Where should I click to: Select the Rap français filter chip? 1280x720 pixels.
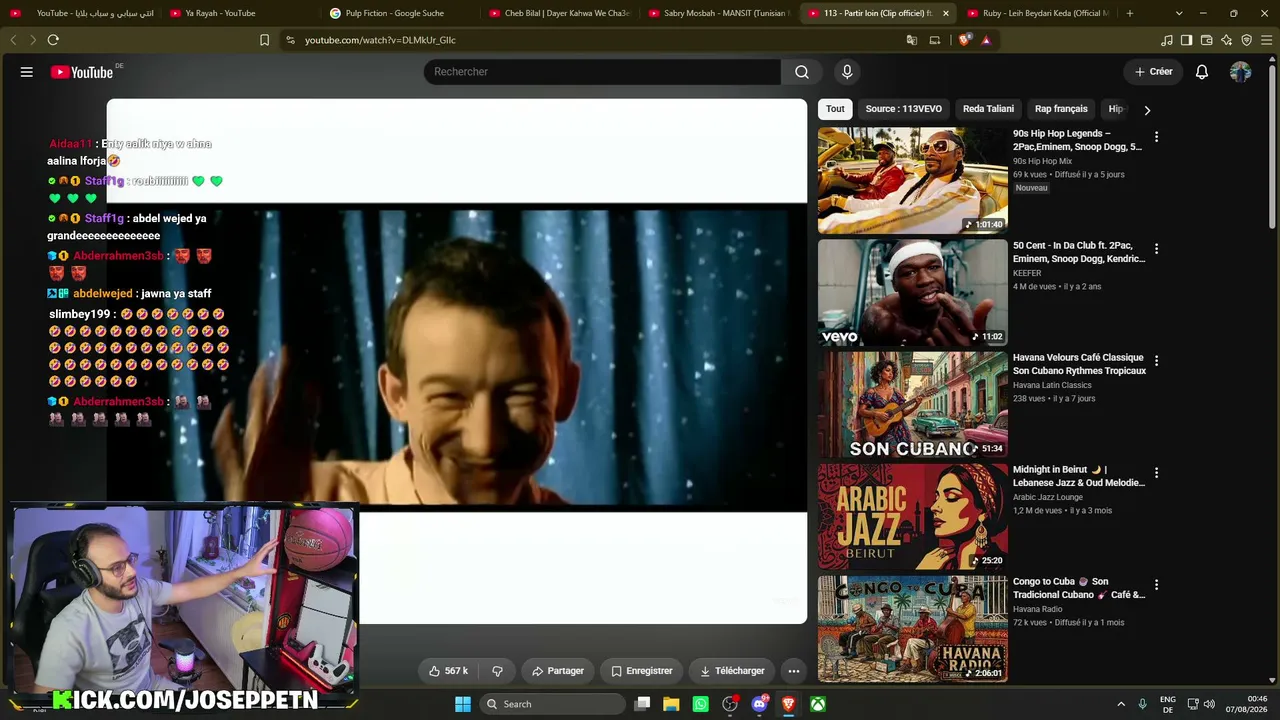tap(1061, 109)
